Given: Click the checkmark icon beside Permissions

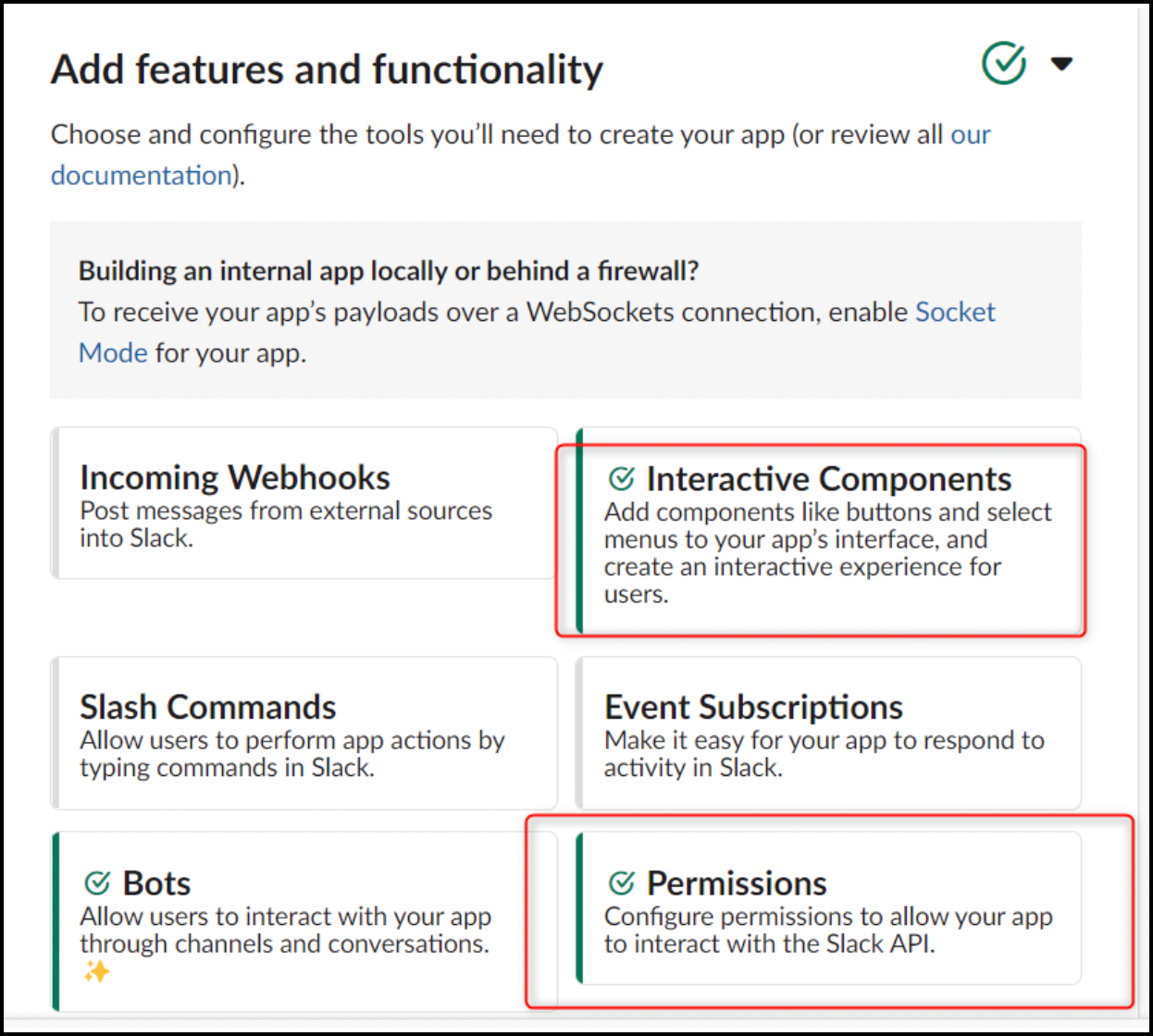Looking at the screenshot, I should [621, 883].
